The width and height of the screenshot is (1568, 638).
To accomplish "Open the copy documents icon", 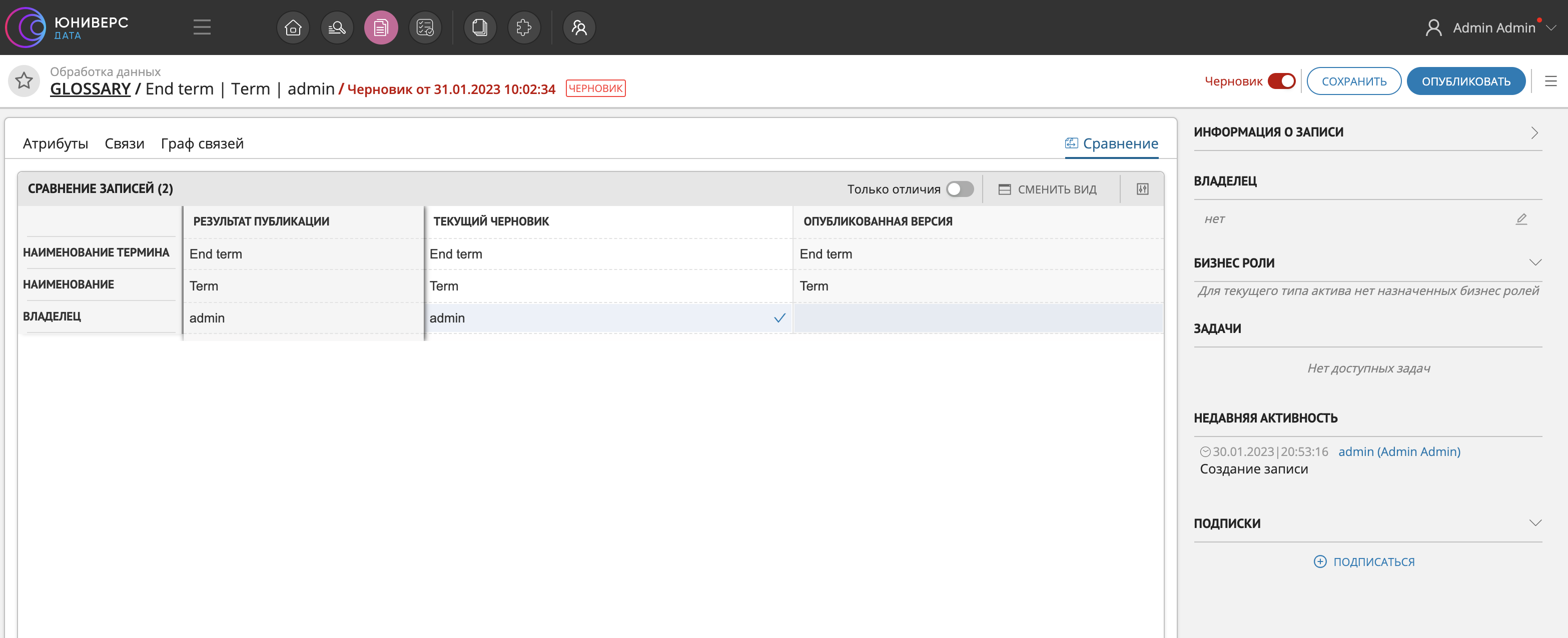I will [x=480, y=27].
